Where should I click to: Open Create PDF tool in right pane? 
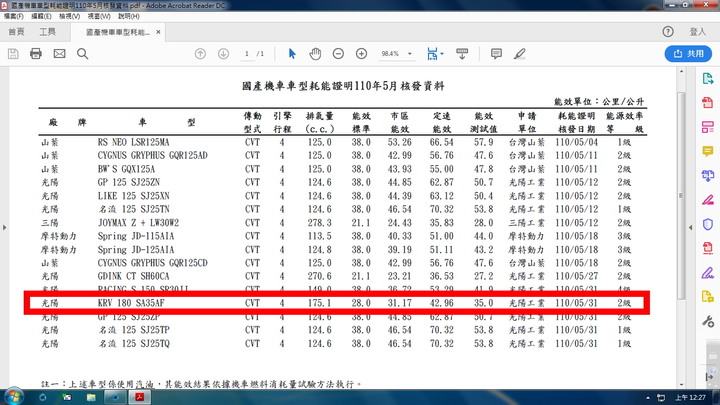(708, 103)
